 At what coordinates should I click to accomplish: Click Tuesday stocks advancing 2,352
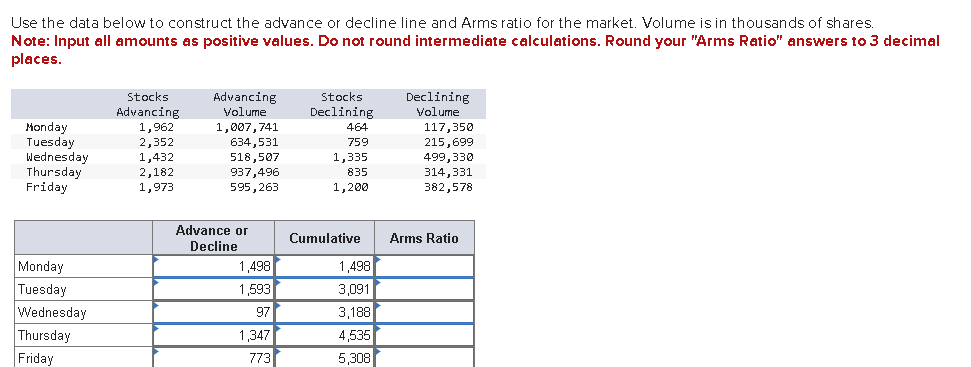coord(156,142)
